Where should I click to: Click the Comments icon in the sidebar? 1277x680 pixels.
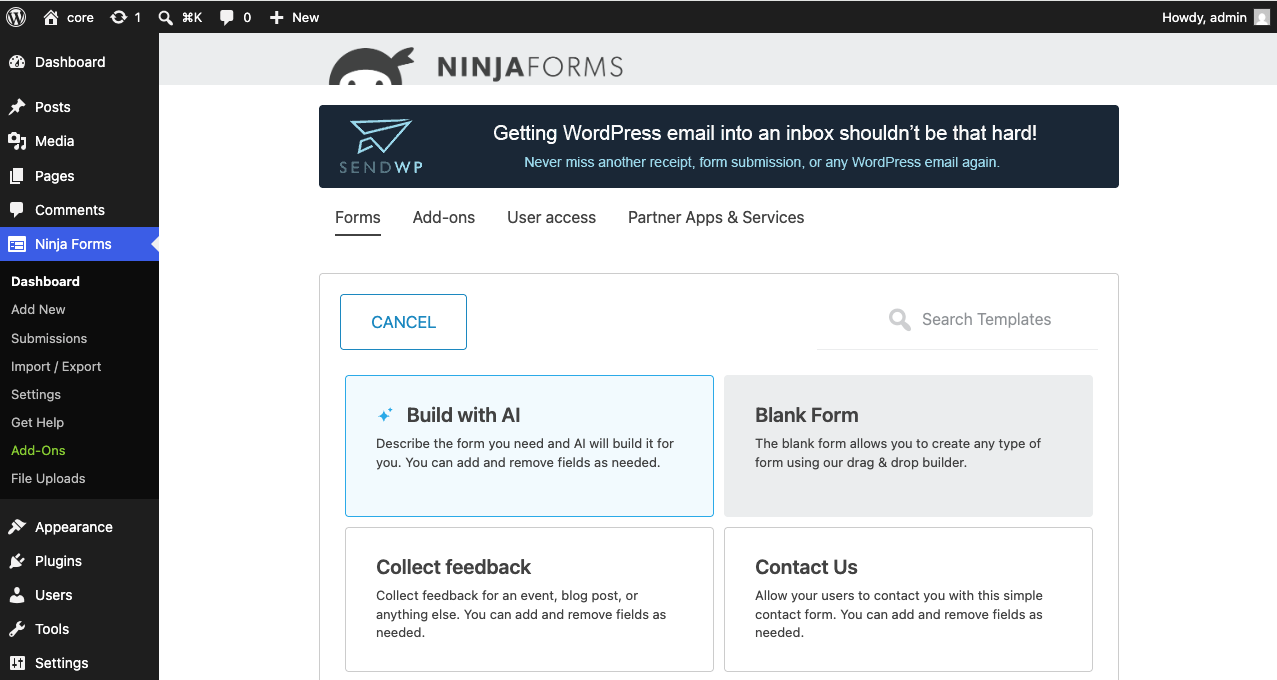(17, 210)
